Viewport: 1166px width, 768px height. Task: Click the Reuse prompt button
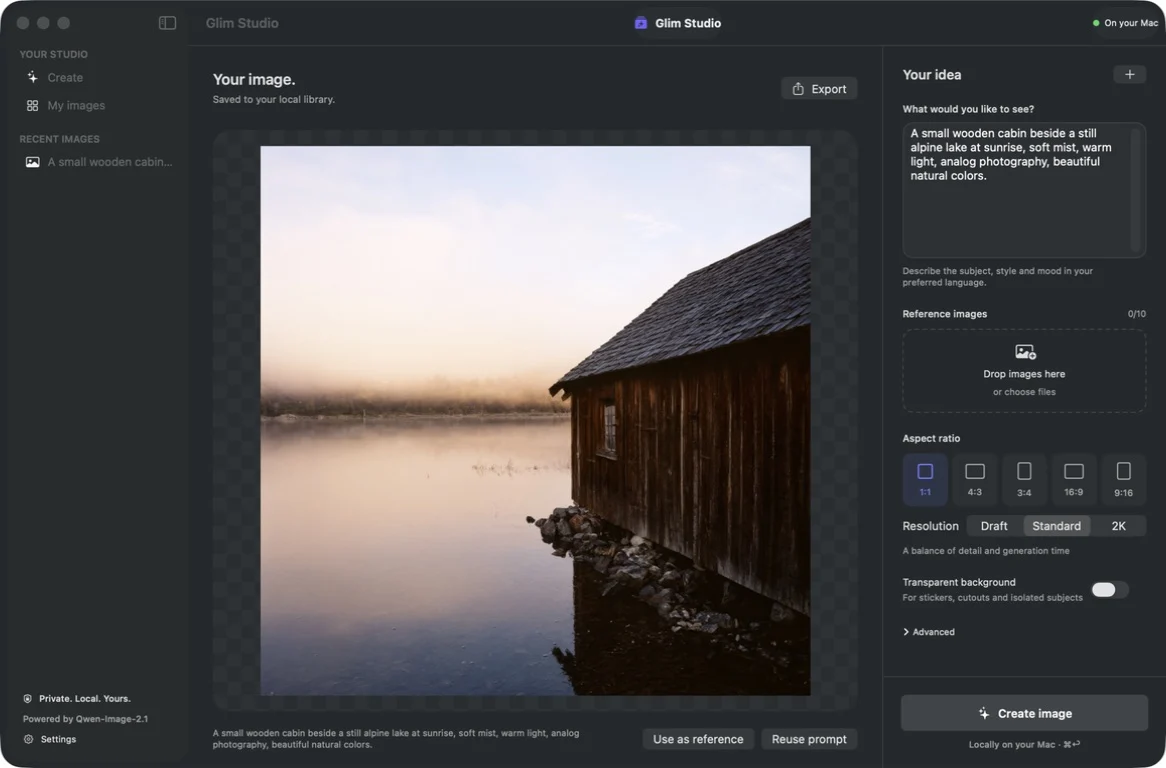point(809,739)
